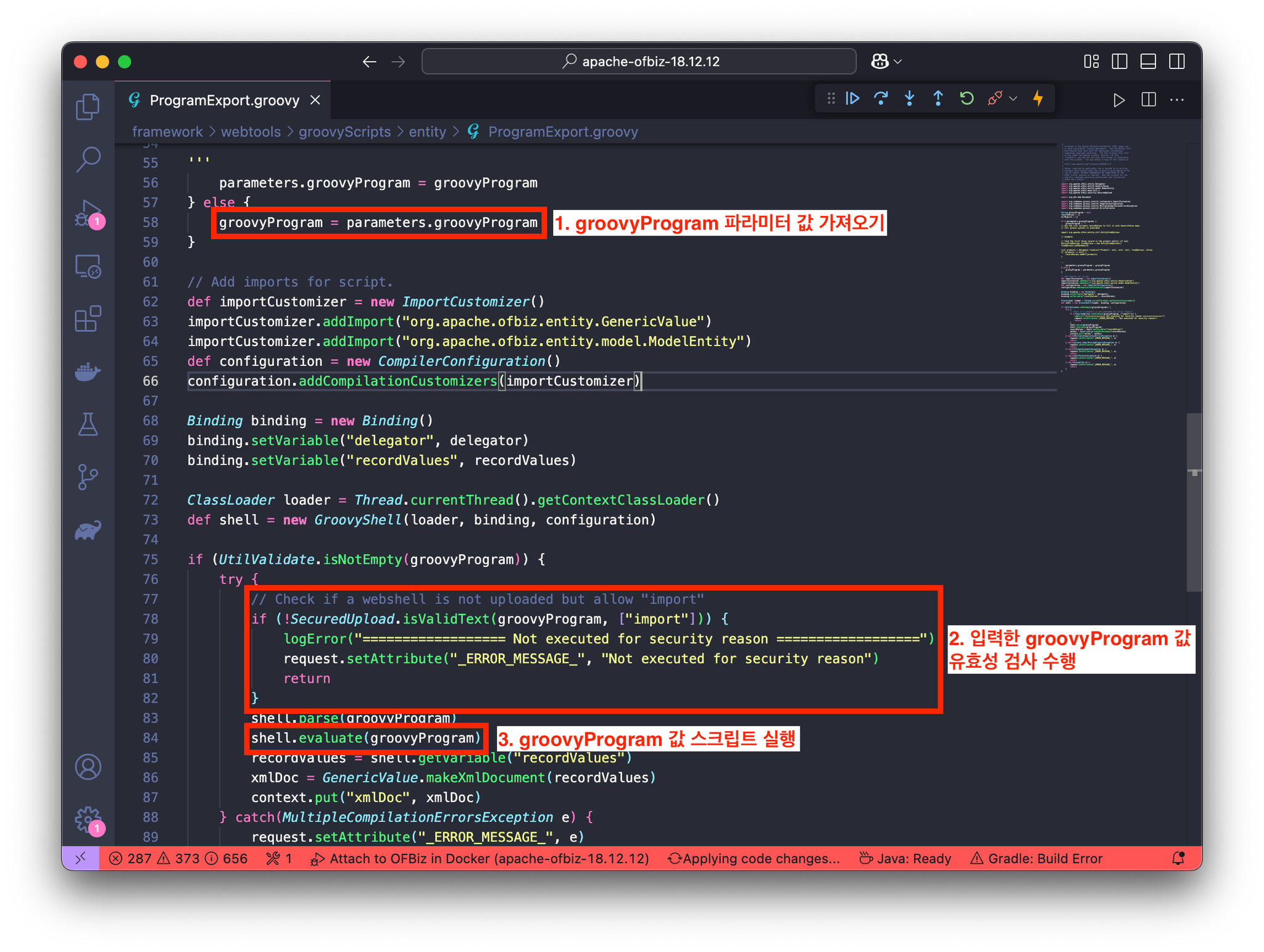
Task: Disconnect the debugger
Action: (994, 99)
